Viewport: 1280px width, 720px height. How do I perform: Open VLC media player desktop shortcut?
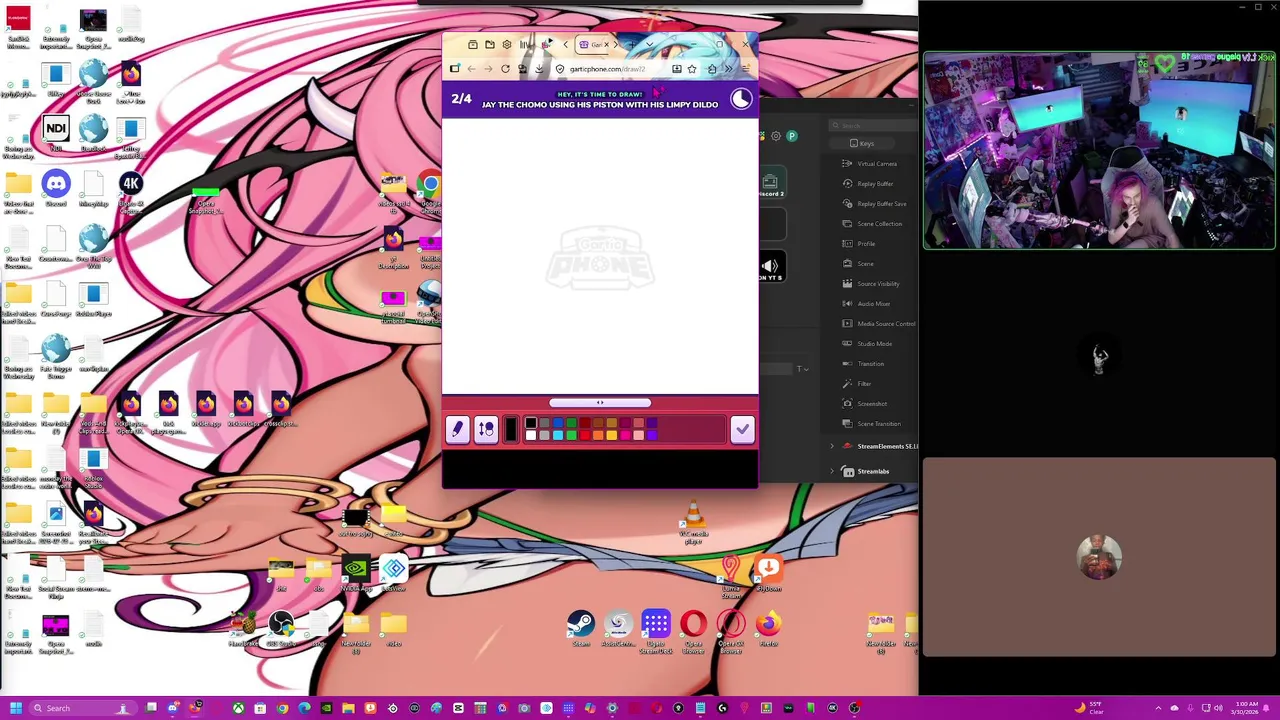pyautogui.click(x=693, y=522)
